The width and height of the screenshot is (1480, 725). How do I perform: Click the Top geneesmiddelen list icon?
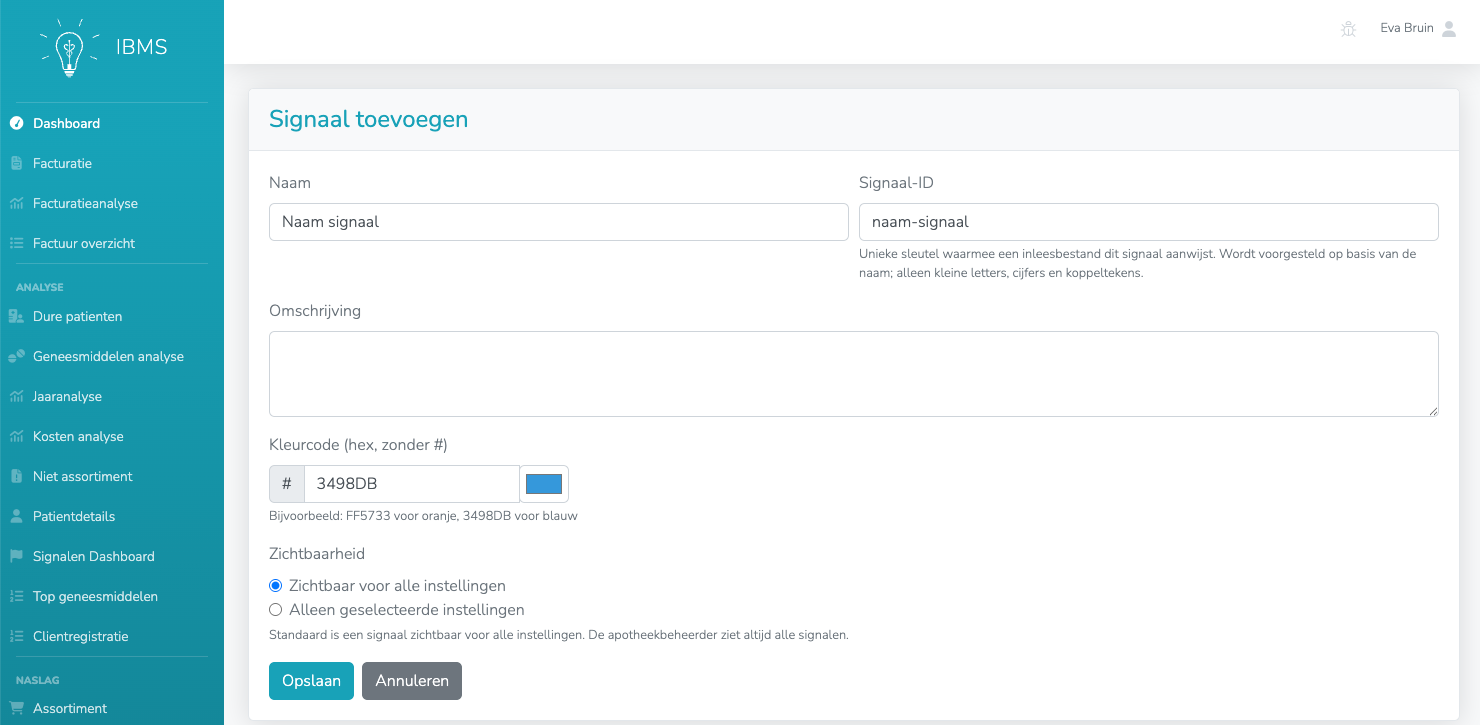[16, 597]
